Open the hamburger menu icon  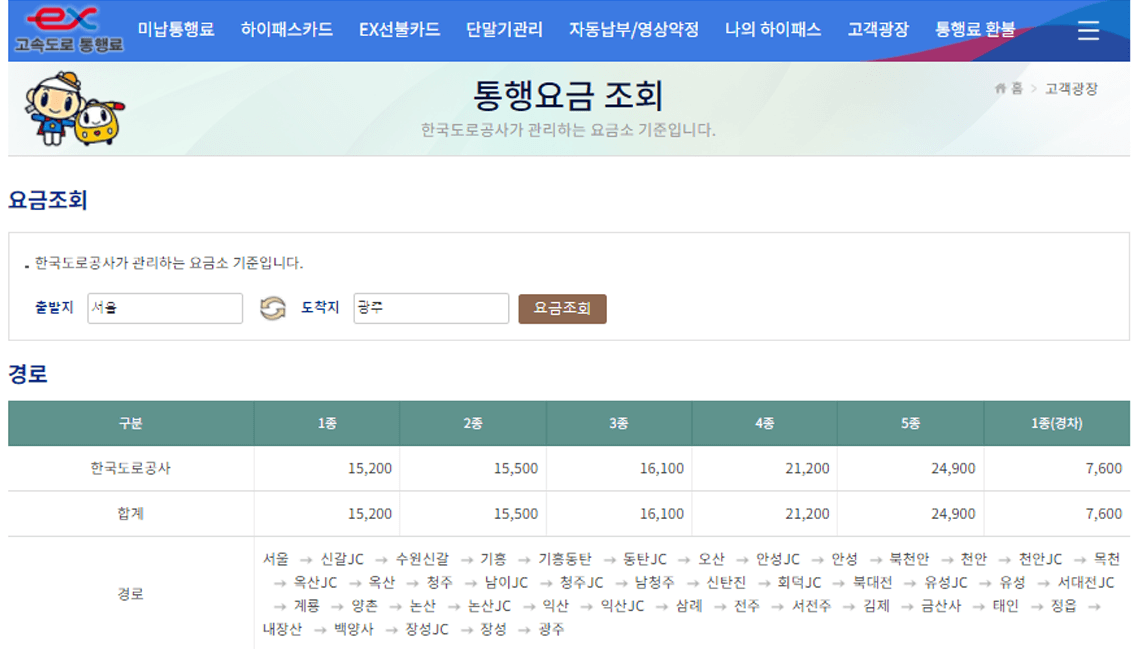coord(1088,30)
